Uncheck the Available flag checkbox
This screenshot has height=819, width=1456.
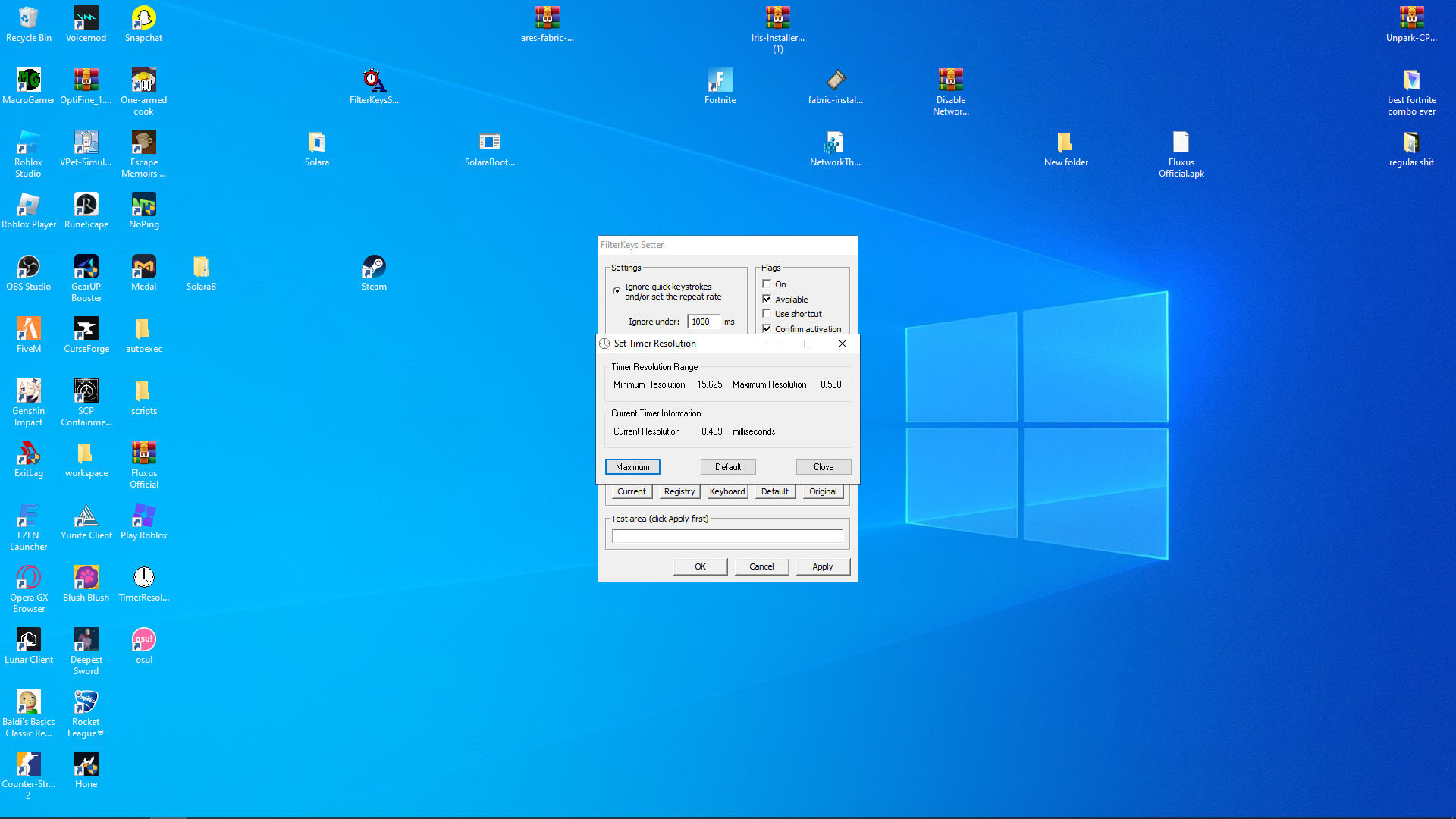767,300
